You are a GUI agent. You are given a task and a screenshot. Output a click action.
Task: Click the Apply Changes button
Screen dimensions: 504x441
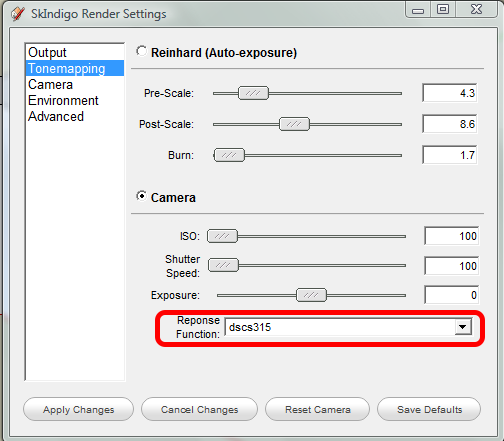tap(78, 409)
